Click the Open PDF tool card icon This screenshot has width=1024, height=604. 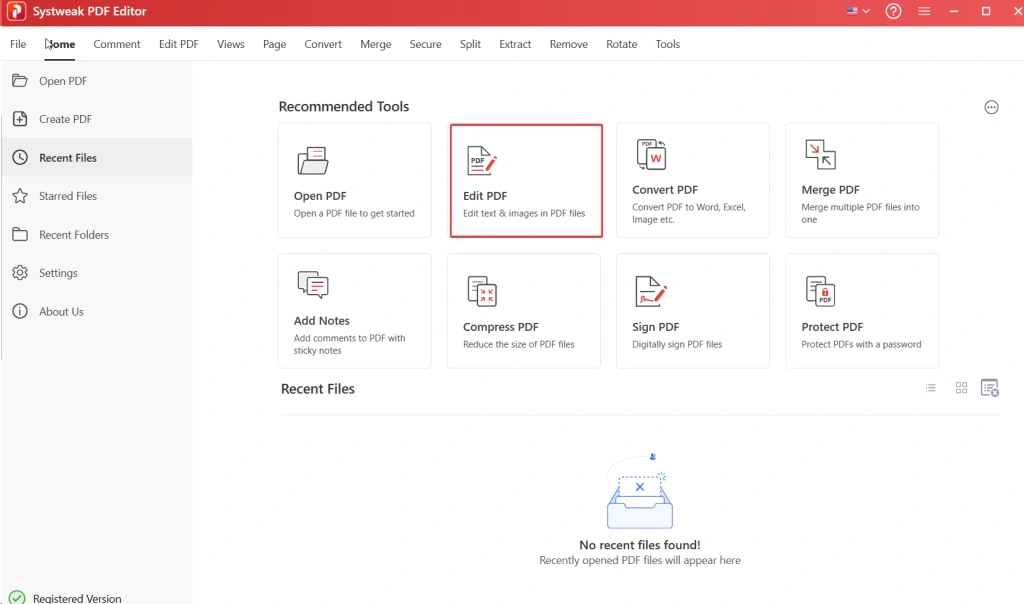click(x=313, y=161)
